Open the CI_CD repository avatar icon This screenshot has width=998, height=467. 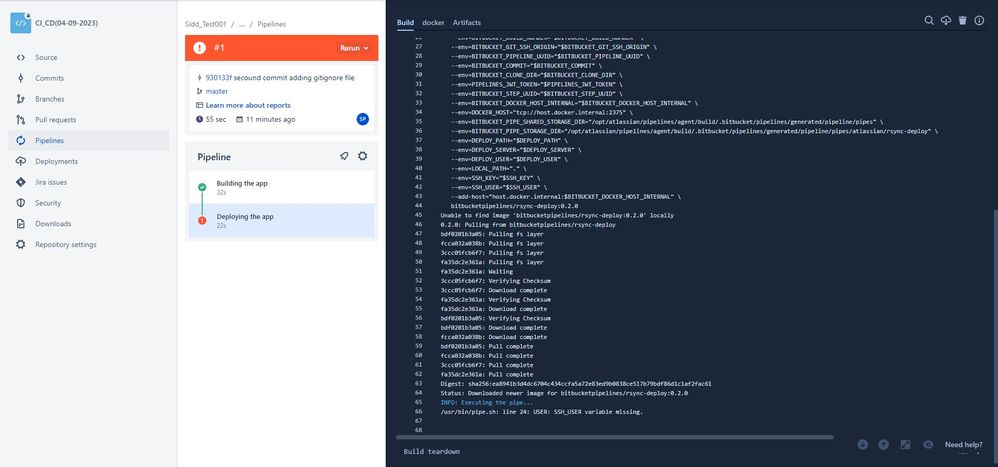tap(20, 22)
